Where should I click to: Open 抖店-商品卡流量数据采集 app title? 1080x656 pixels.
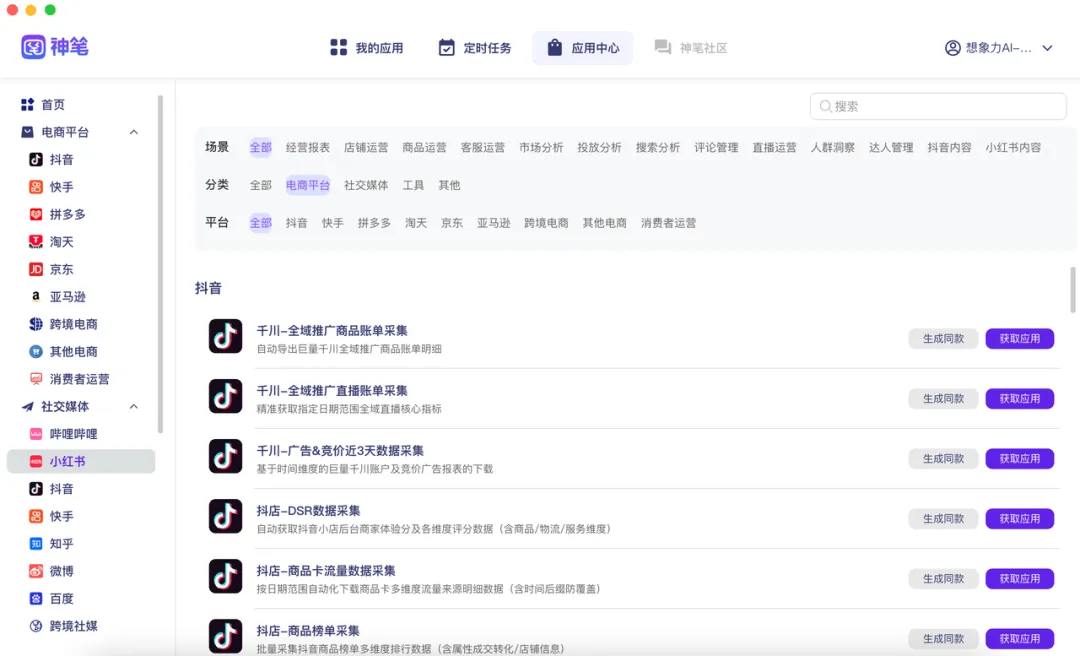[x=326, y=571]
